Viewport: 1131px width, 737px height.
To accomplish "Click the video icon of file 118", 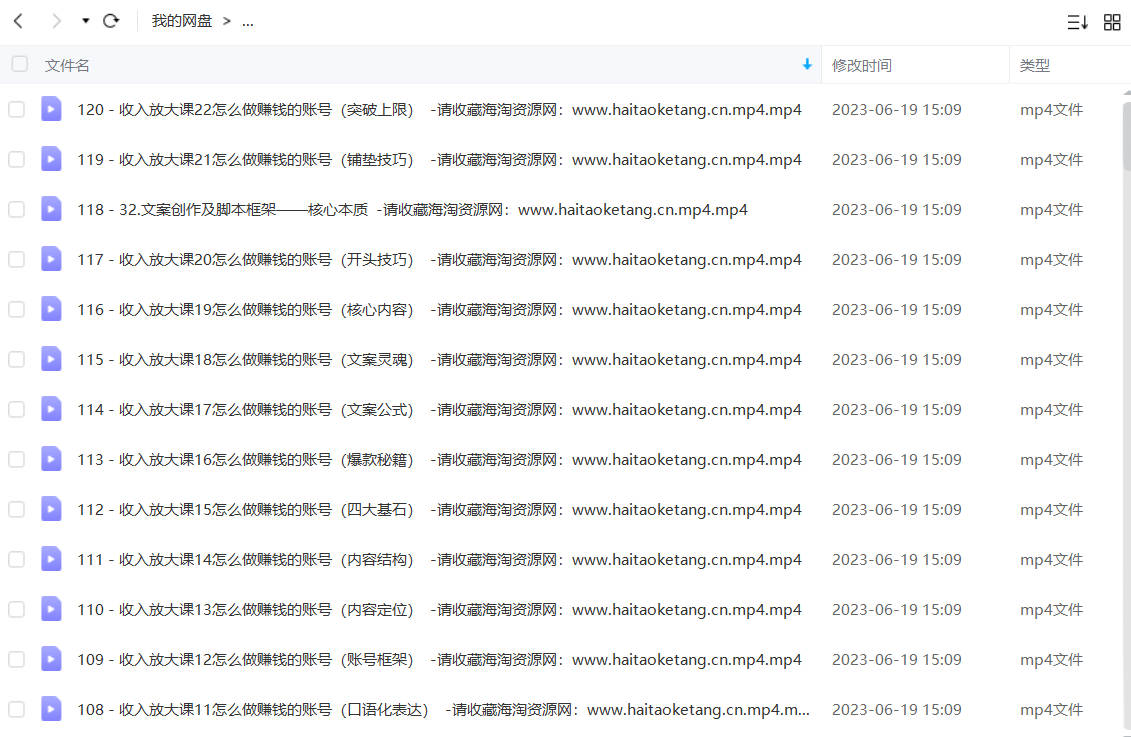I will (x=51, y=209).
